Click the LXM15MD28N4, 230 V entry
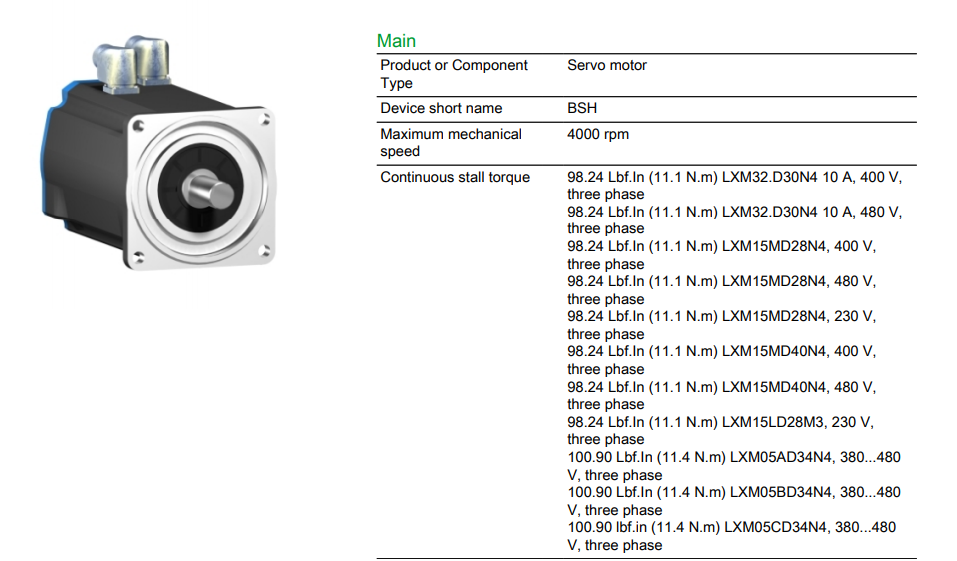Viewport: 957px width, 561px height. 721,325
